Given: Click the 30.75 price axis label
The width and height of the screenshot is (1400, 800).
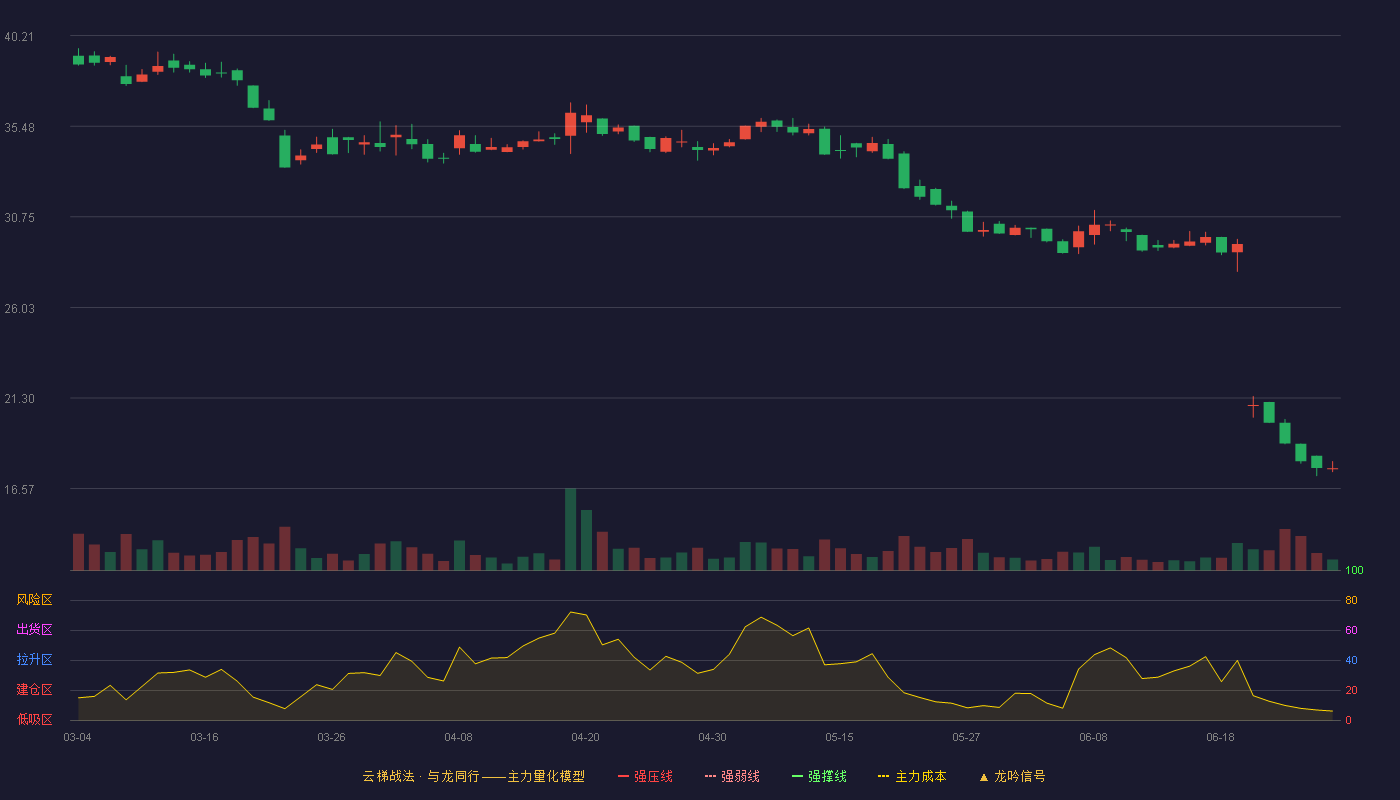Looking at the screenshot, I should (19, 217).
